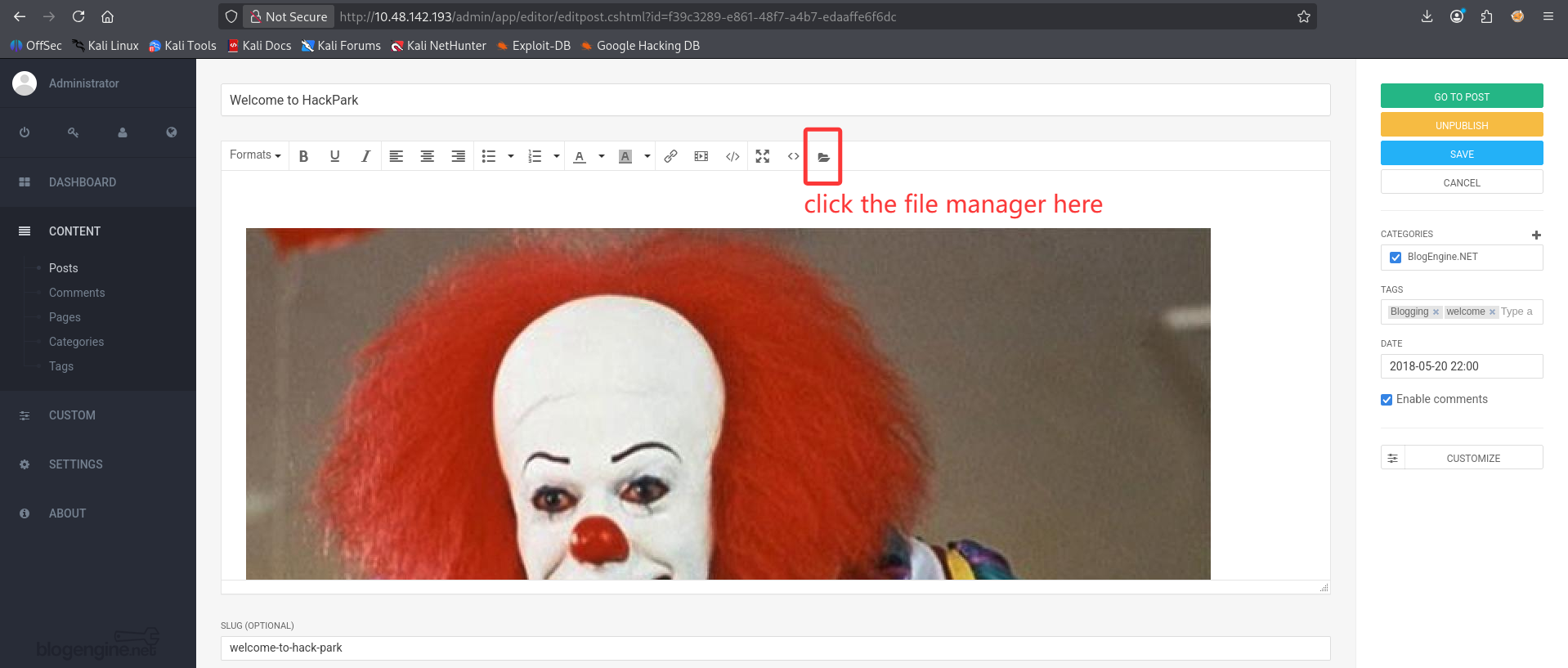Select the clown image in the editor
1568x668 pixels.
[728, 404]
